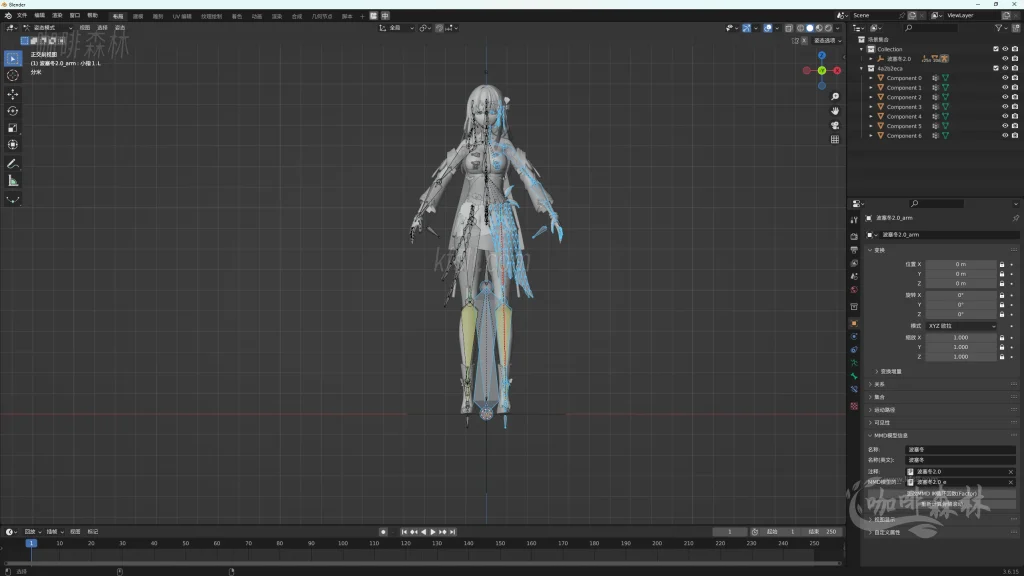Select the Transform tool

(x=12, y=145)
